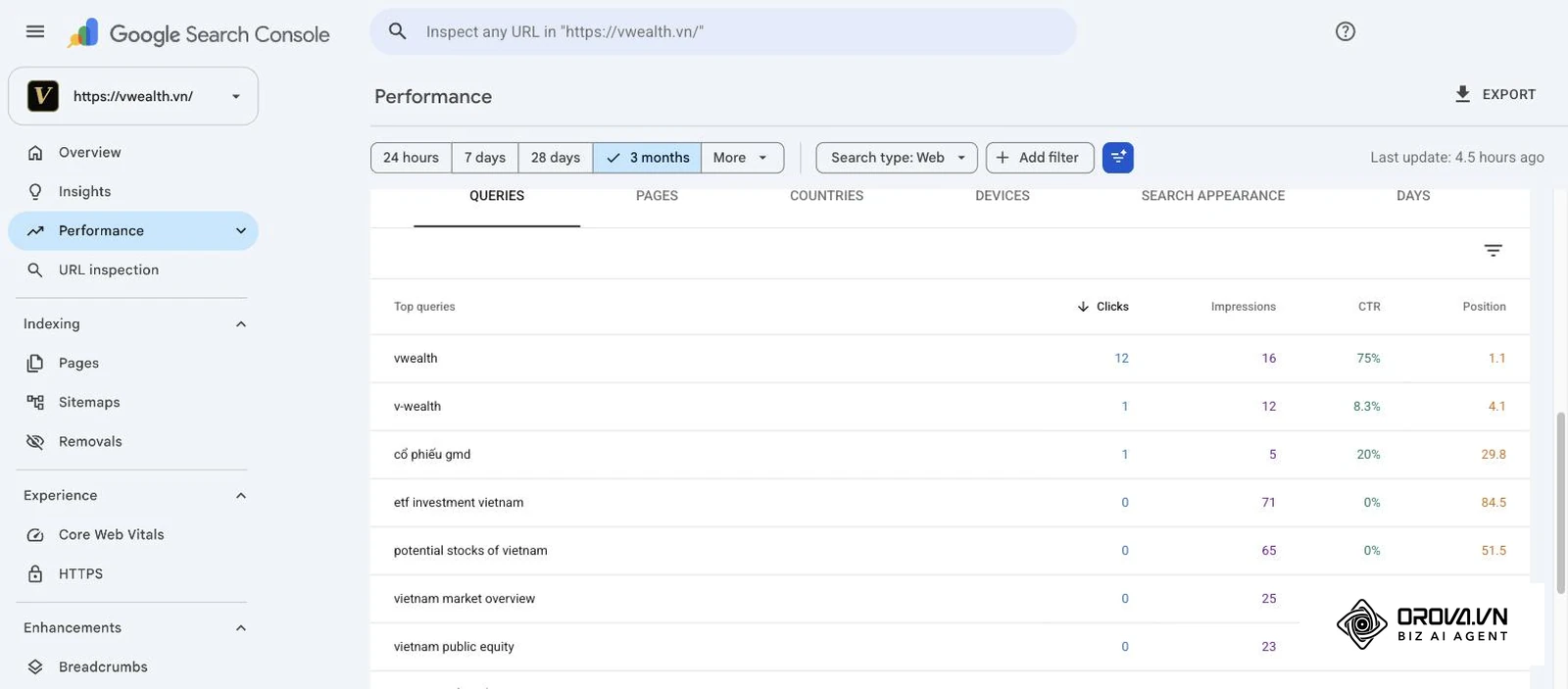Switch to the COUNTRIES tab
Viewport: 1568px width, 689px height.
827,197
